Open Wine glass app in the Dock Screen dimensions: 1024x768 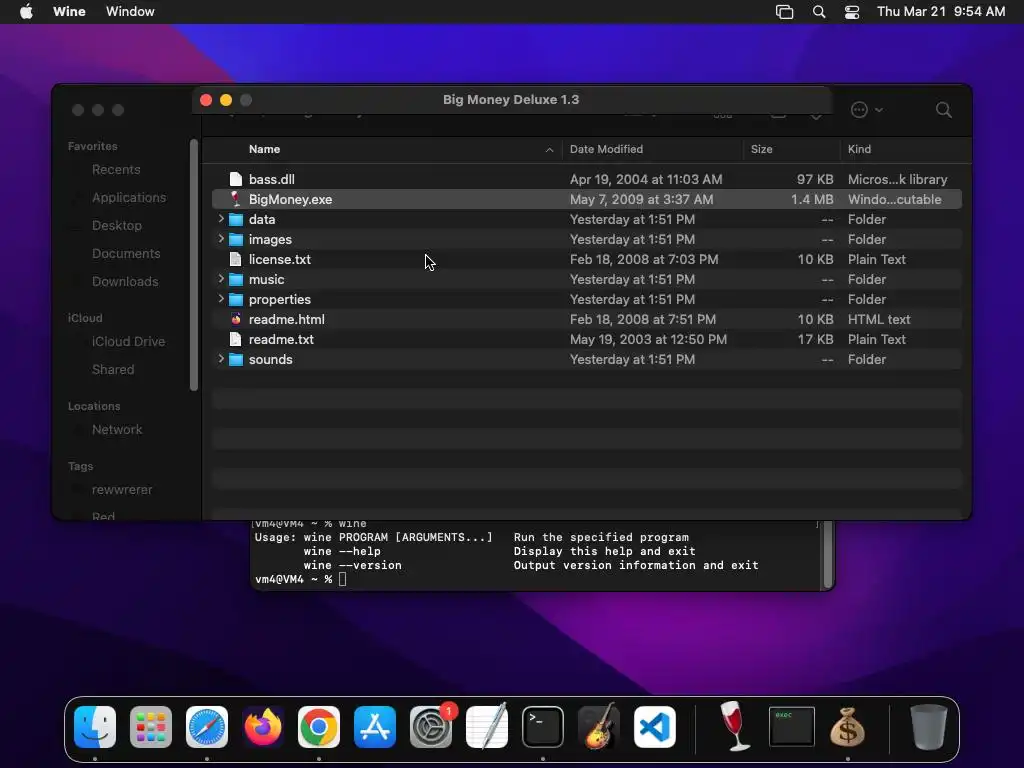coord(735,726)
